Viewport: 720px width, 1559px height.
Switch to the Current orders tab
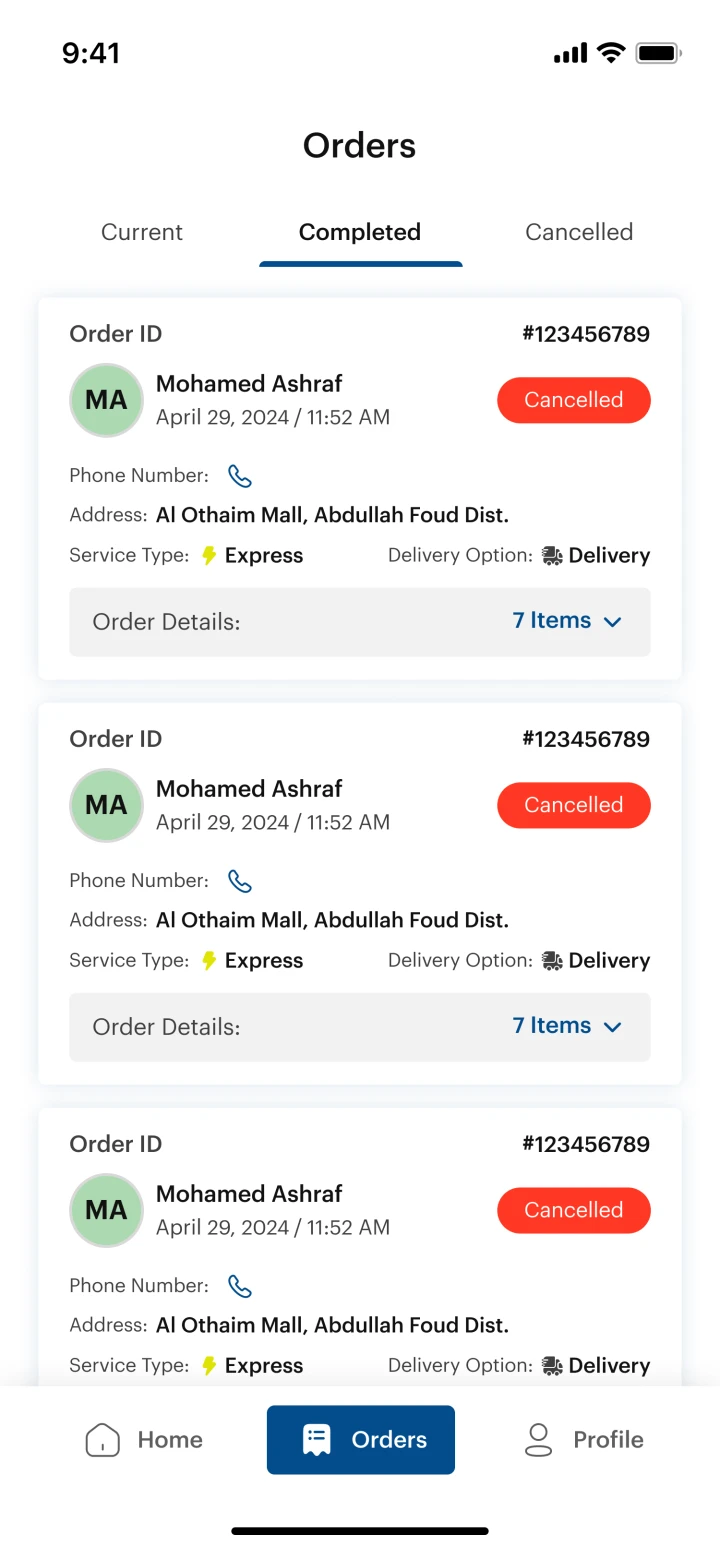click(x=142, y=232)
